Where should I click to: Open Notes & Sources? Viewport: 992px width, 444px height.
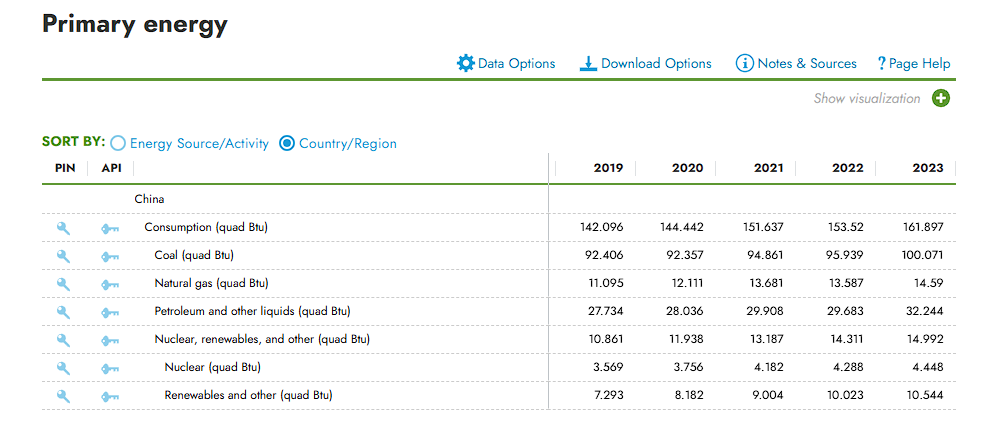[x=796, y=63]
